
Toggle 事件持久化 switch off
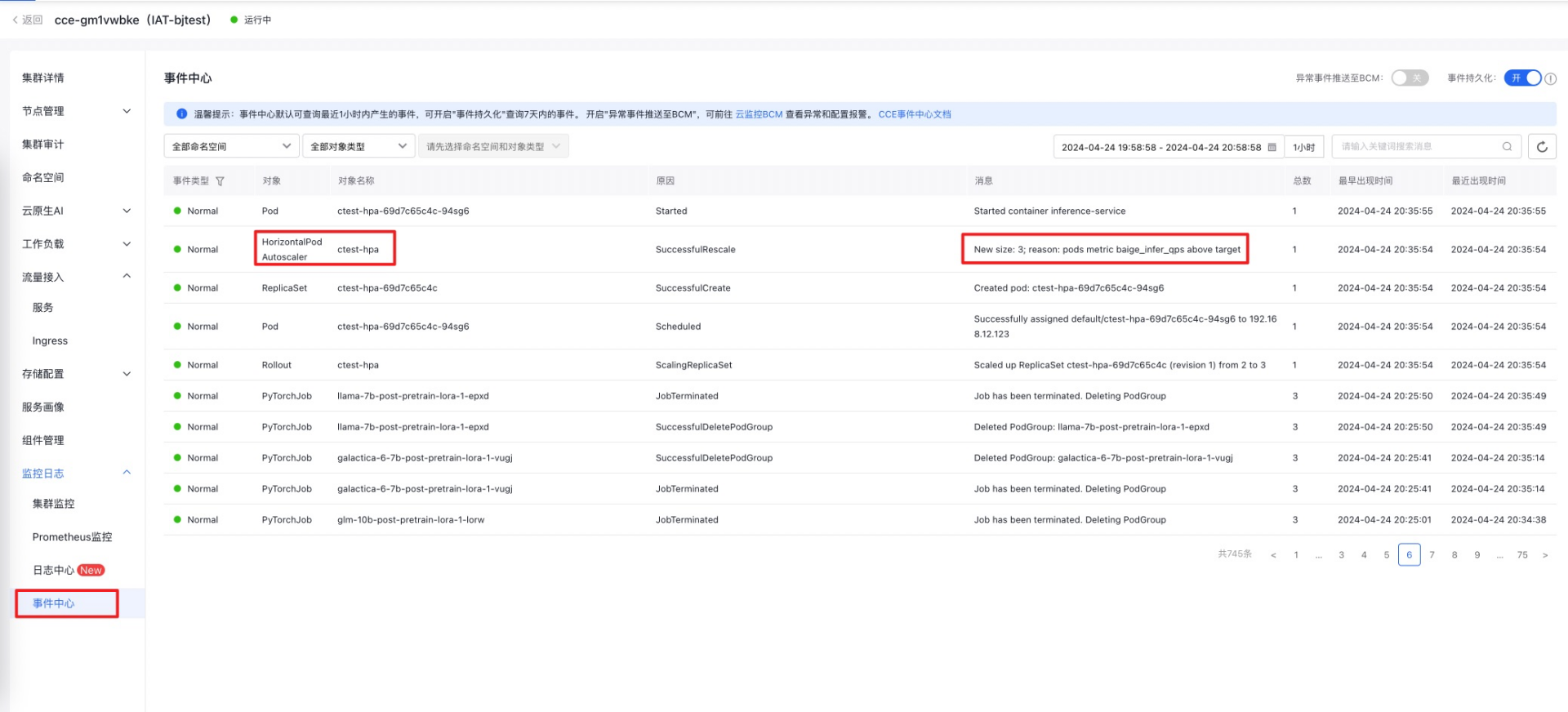[1522, 78]
